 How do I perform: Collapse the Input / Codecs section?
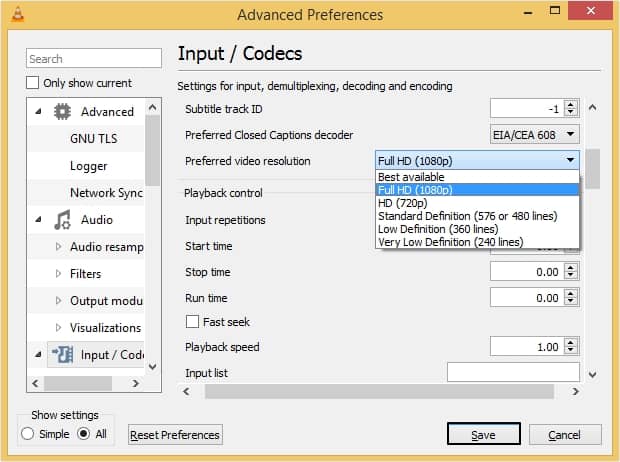click(38, 354)
